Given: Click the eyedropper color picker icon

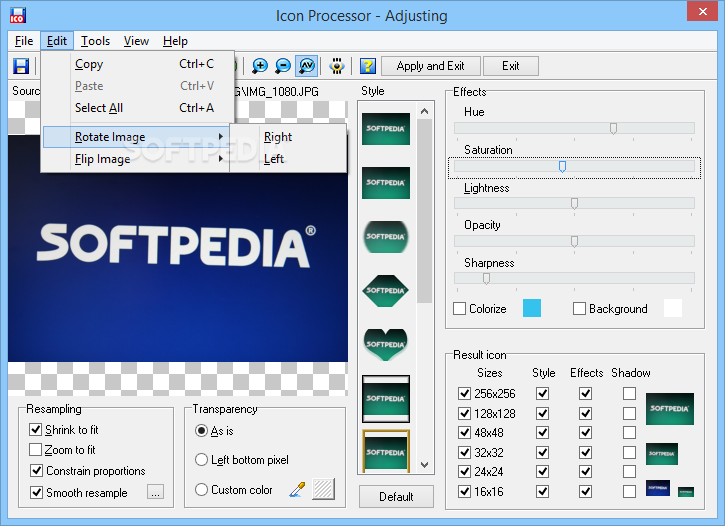Looking at the screenshot, I should pyautogui.click(x=297, y=489).
